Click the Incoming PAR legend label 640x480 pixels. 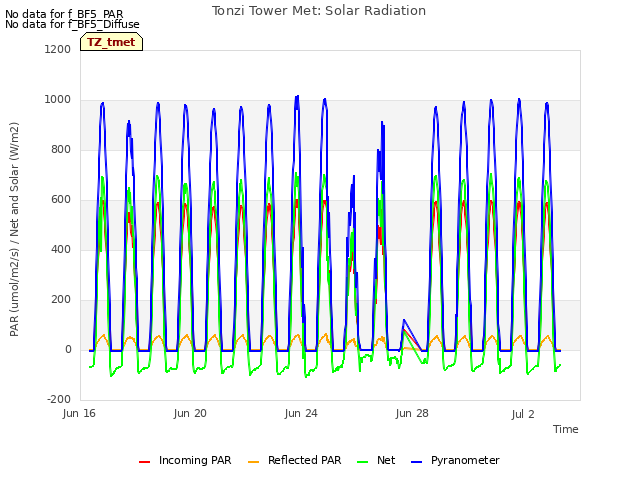click(195, 460)
